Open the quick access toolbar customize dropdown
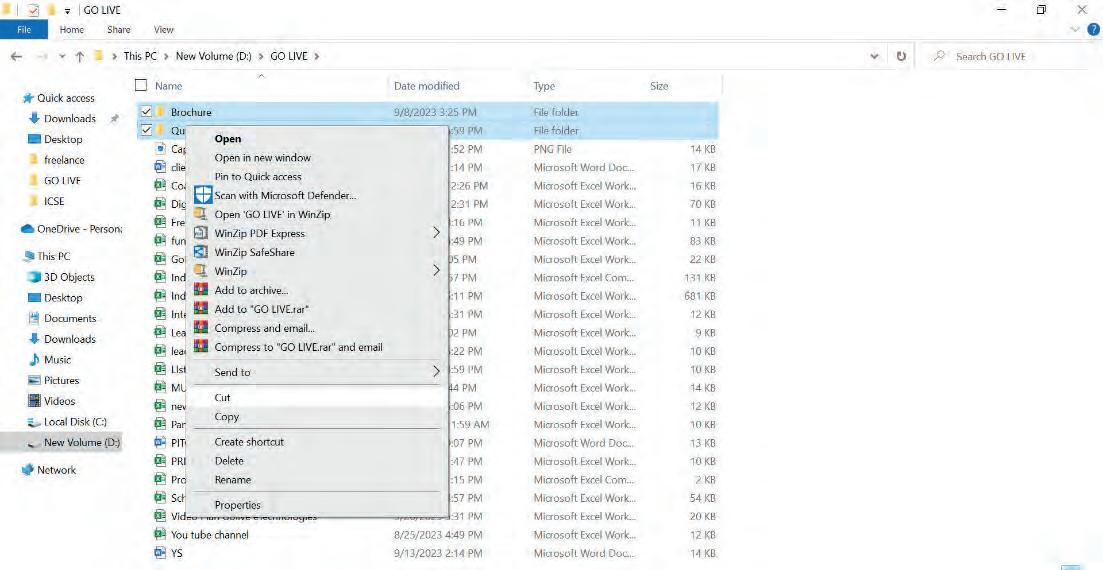The width and height of the screenshot is (1103, 570). pos(68,11)
